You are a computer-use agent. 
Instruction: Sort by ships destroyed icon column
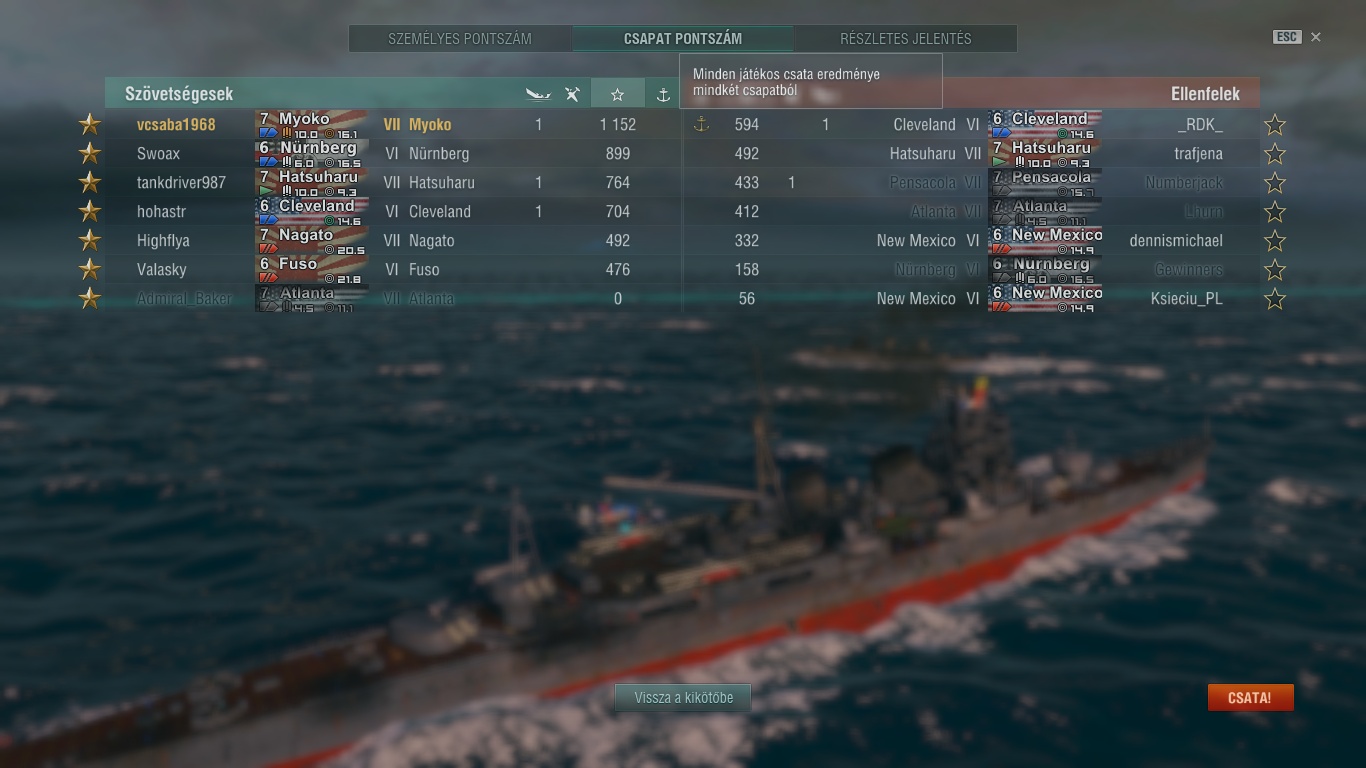point(538,94)
